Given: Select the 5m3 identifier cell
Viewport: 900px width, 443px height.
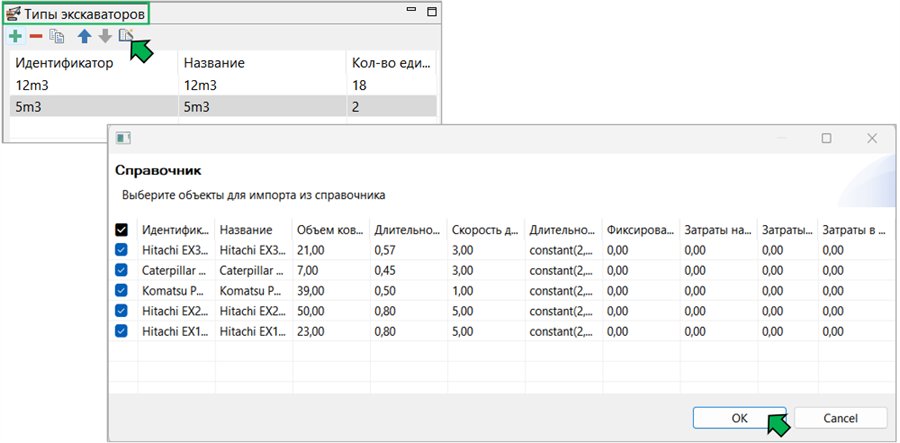Looking at the screenshot, I should pyautogui.click(x=94, y=107).
